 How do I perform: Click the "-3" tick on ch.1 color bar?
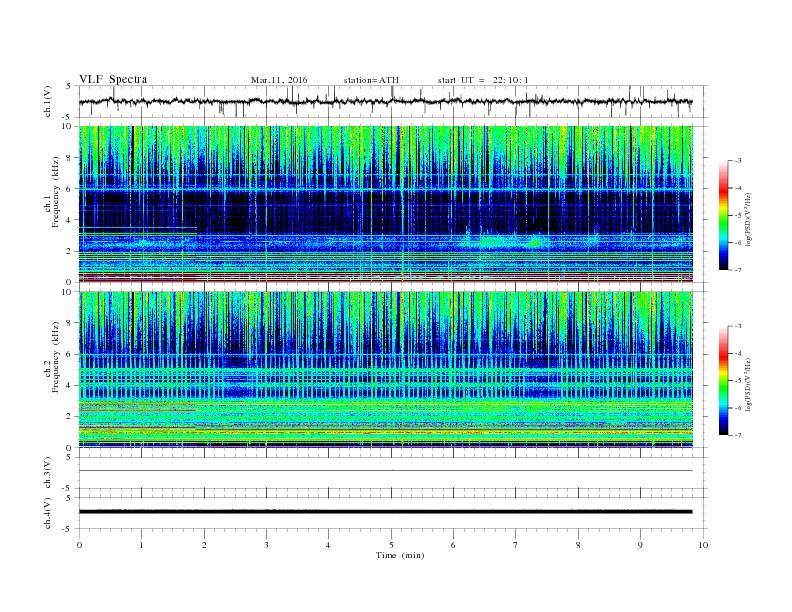737,161
